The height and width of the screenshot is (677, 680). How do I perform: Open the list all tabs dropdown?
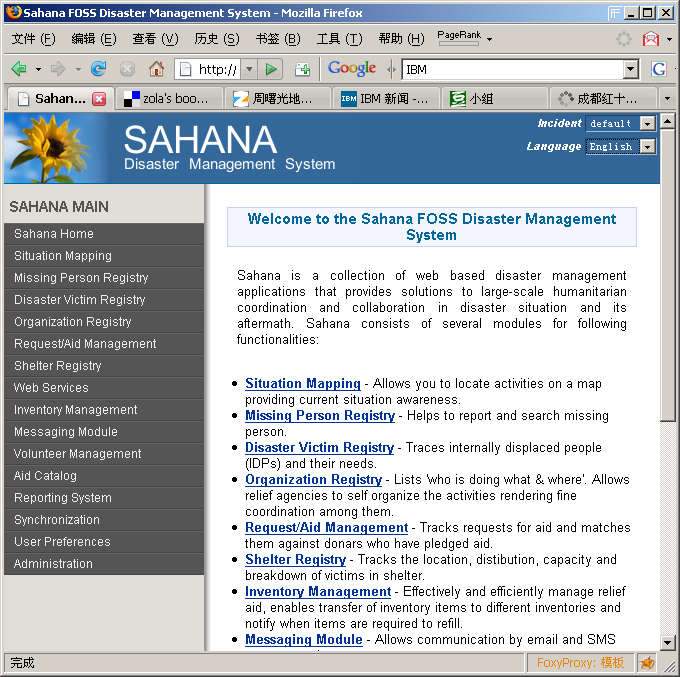667,99
